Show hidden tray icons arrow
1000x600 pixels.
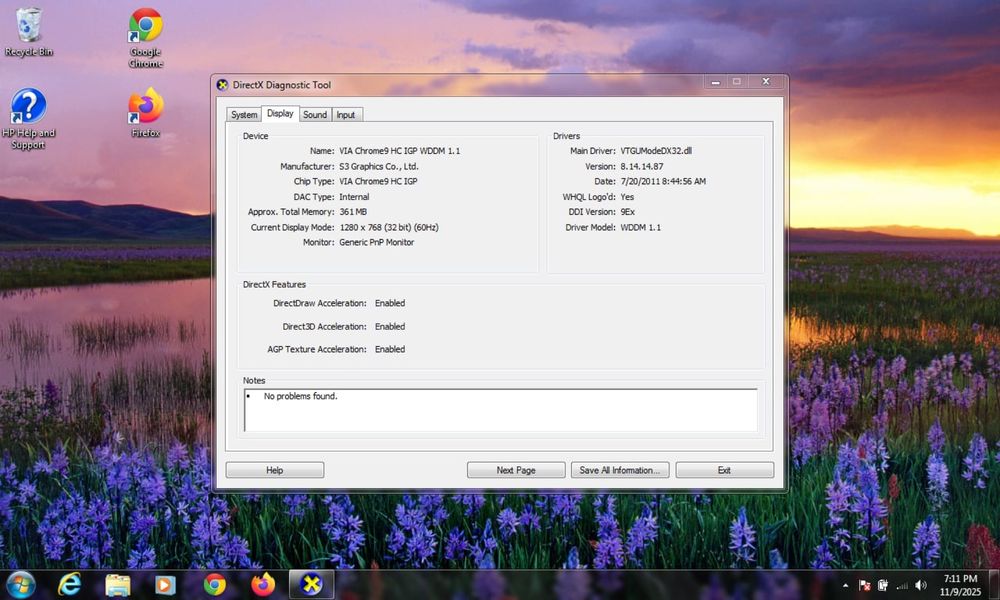point(846,585)
